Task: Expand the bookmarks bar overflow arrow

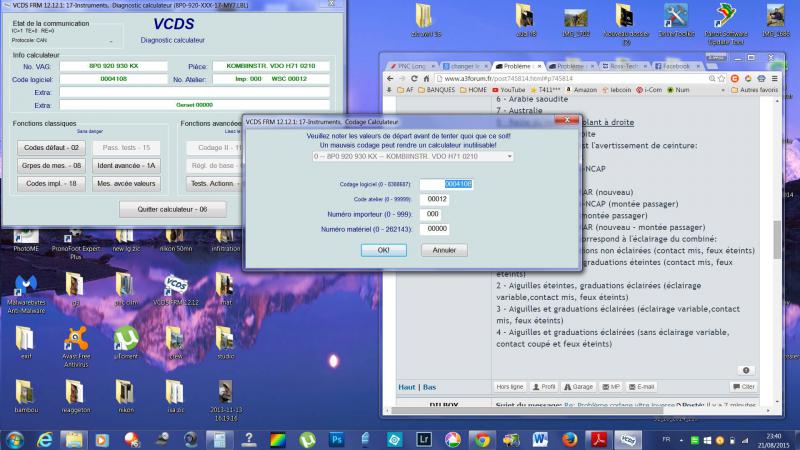Action: click(x=722, y=90)
